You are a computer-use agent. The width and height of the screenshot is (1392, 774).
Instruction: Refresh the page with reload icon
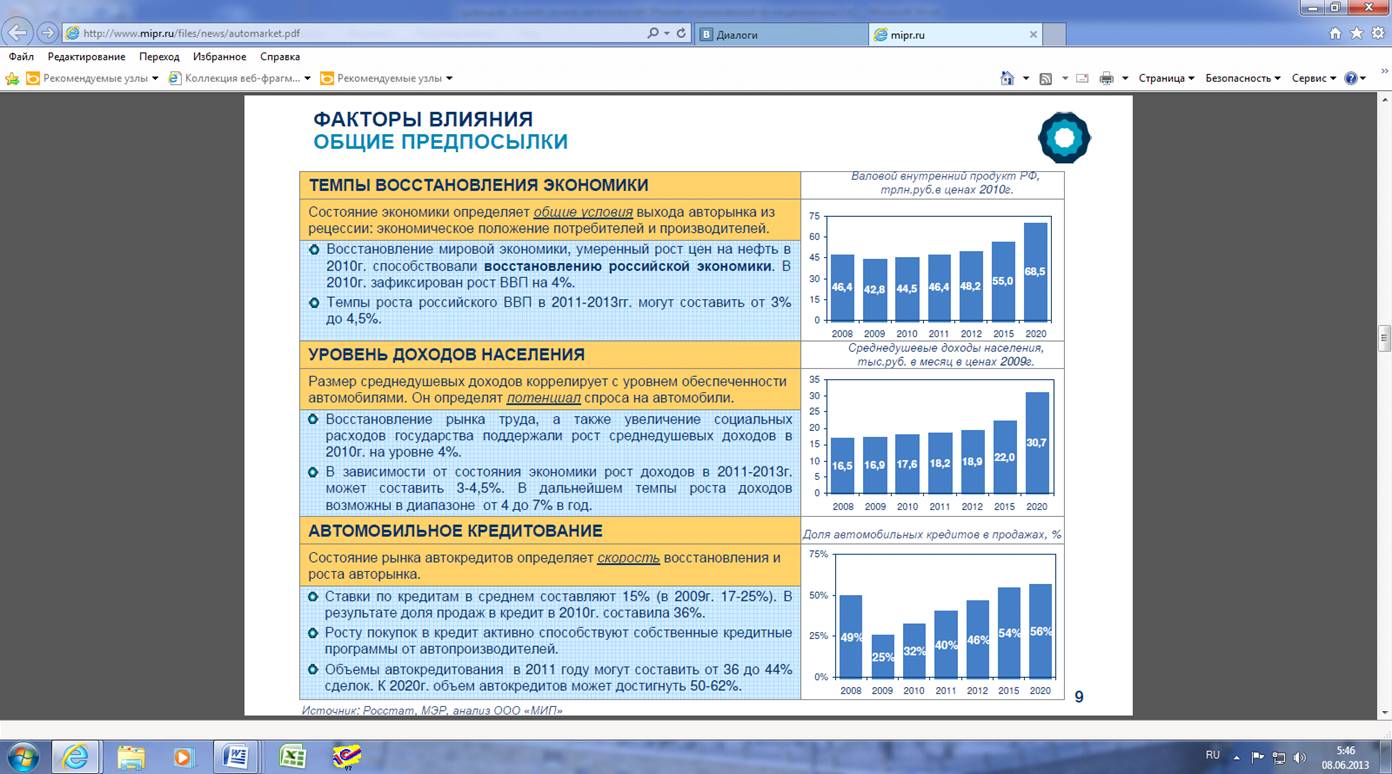pos(681,33)
